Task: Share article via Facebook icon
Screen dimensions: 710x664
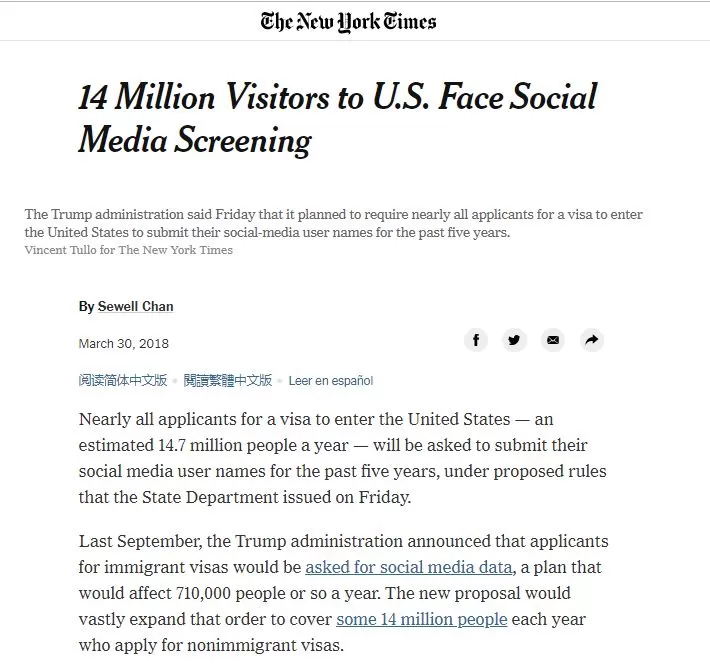Action: click(475, 340)
